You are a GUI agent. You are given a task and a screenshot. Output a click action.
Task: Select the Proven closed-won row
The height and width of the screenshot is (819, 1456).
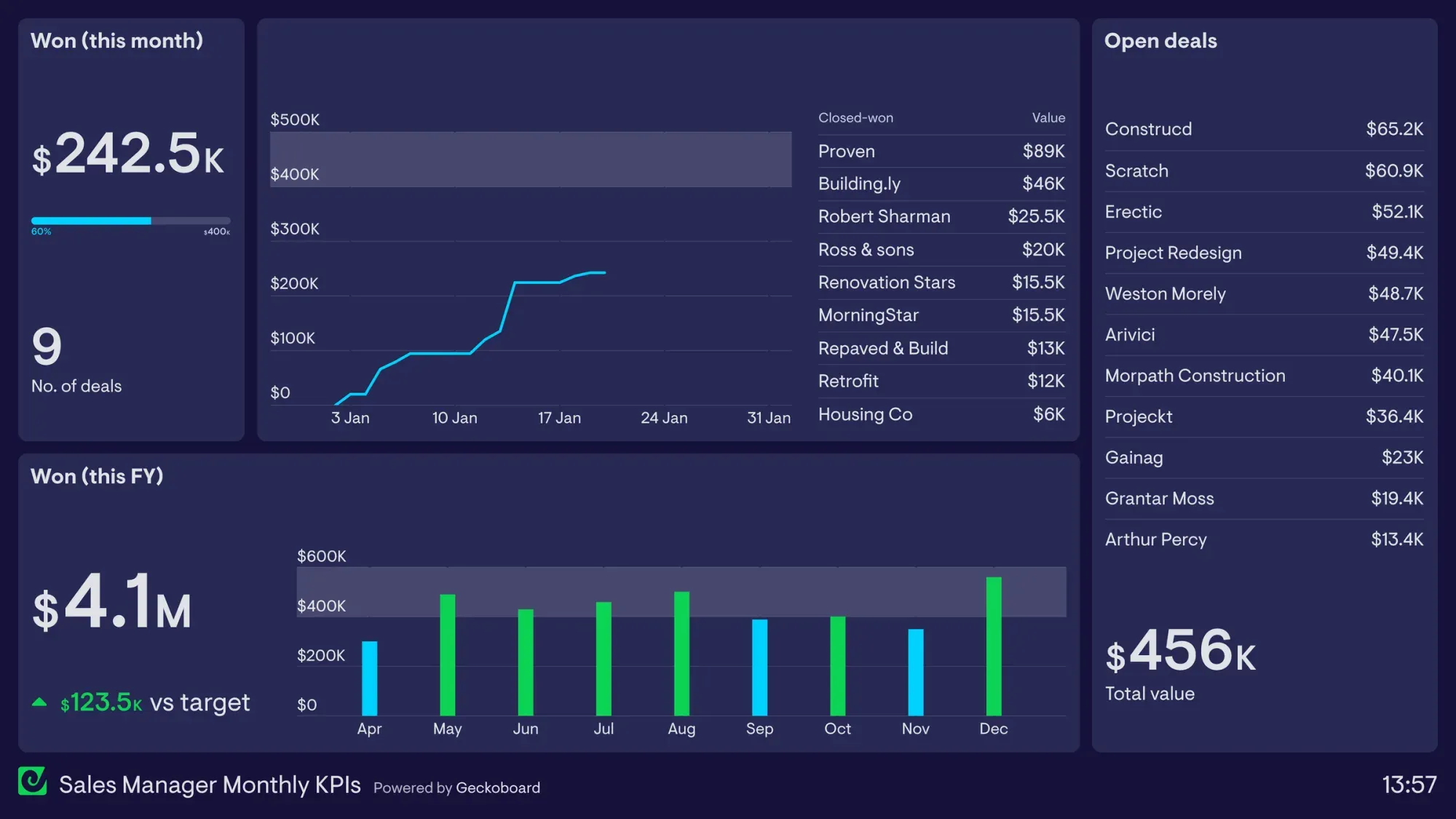[941, 151]
